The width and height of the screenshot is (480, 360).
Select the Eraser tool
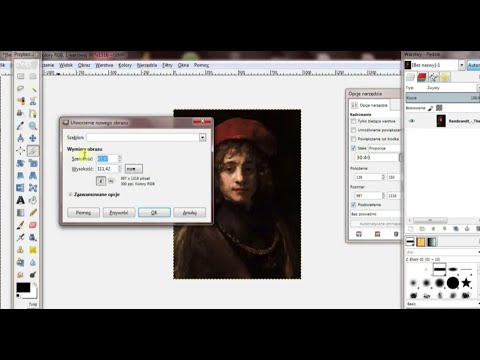(33, 225)
